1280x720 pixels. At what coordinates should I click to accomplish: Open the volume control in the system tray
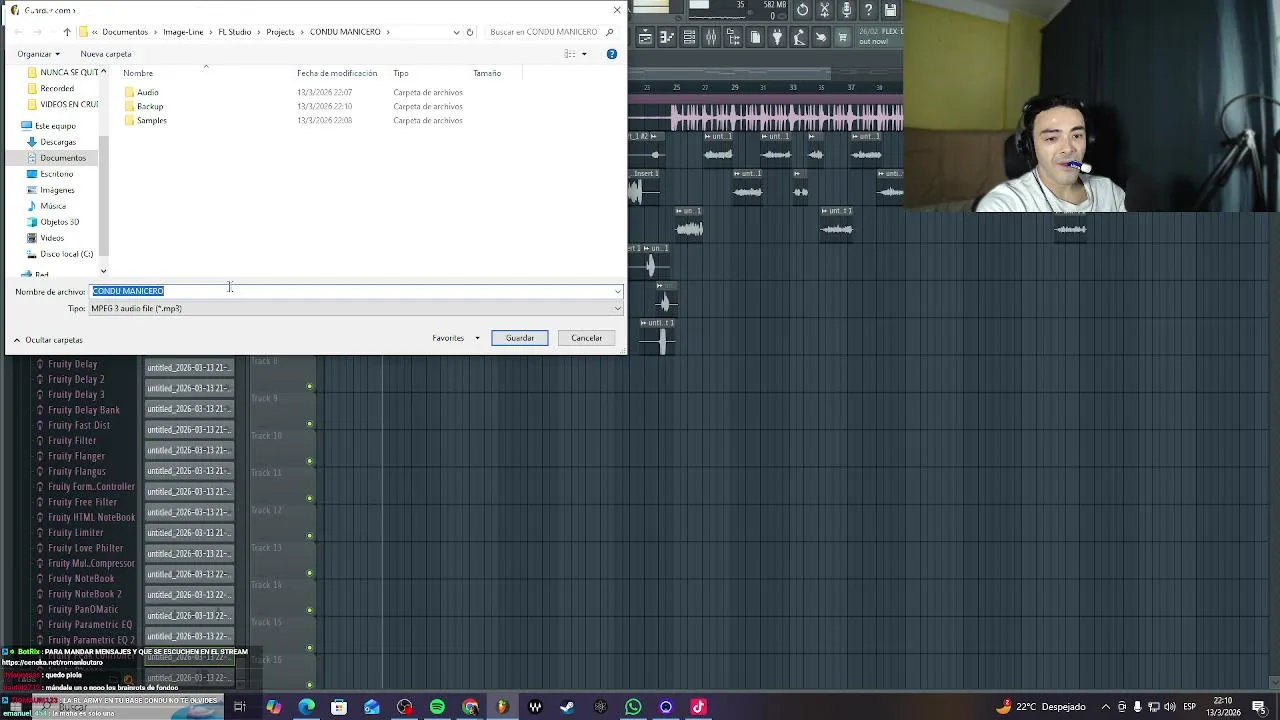(1170, 707)
